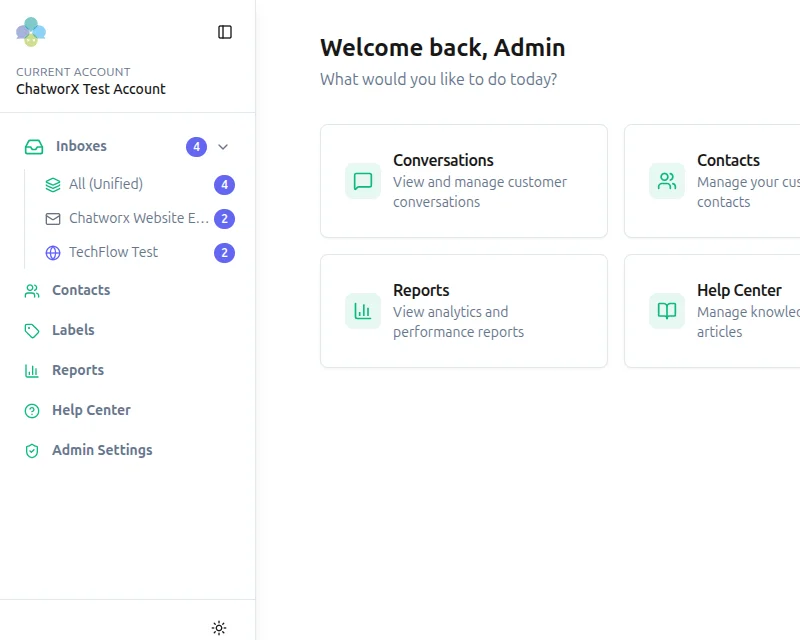800x640 pixels.
Task: Click the Reports bar chart icon in sidebar
Action: (x=32, y=371)
